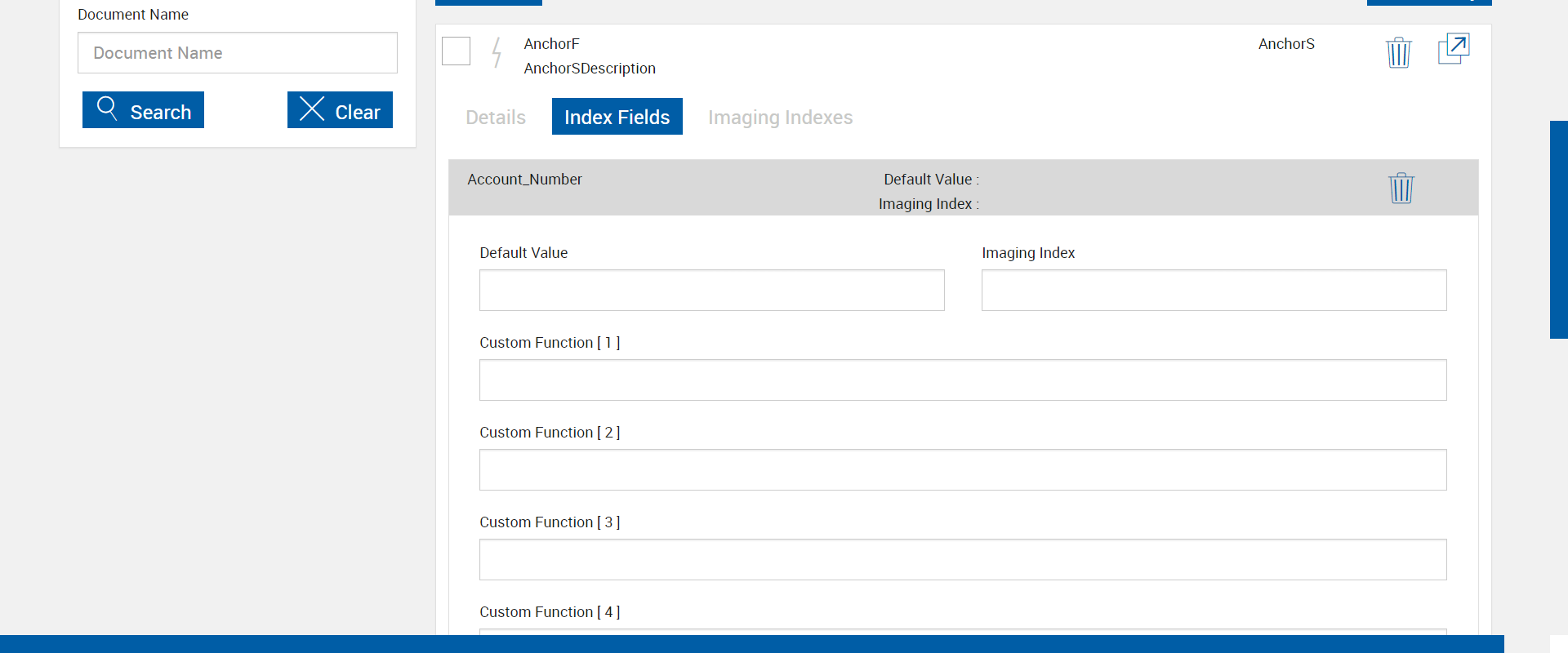Focus the Document Name search field
Image resolution: width=1568 pixels, height=653 pixels.
[x=237, y=53]
